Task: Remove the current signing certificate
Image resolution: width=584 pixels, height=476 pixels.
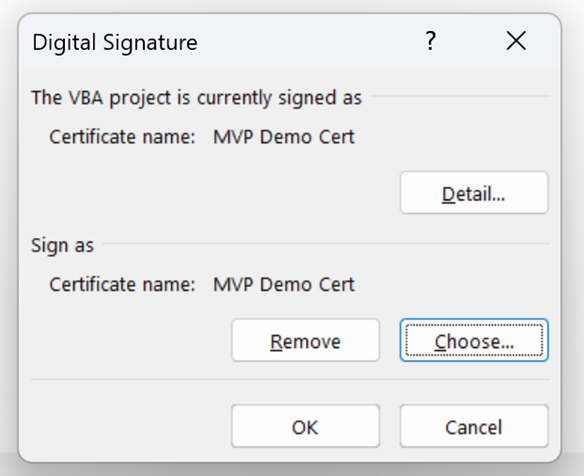Action: pyautogui.click(x=305, y=340)
